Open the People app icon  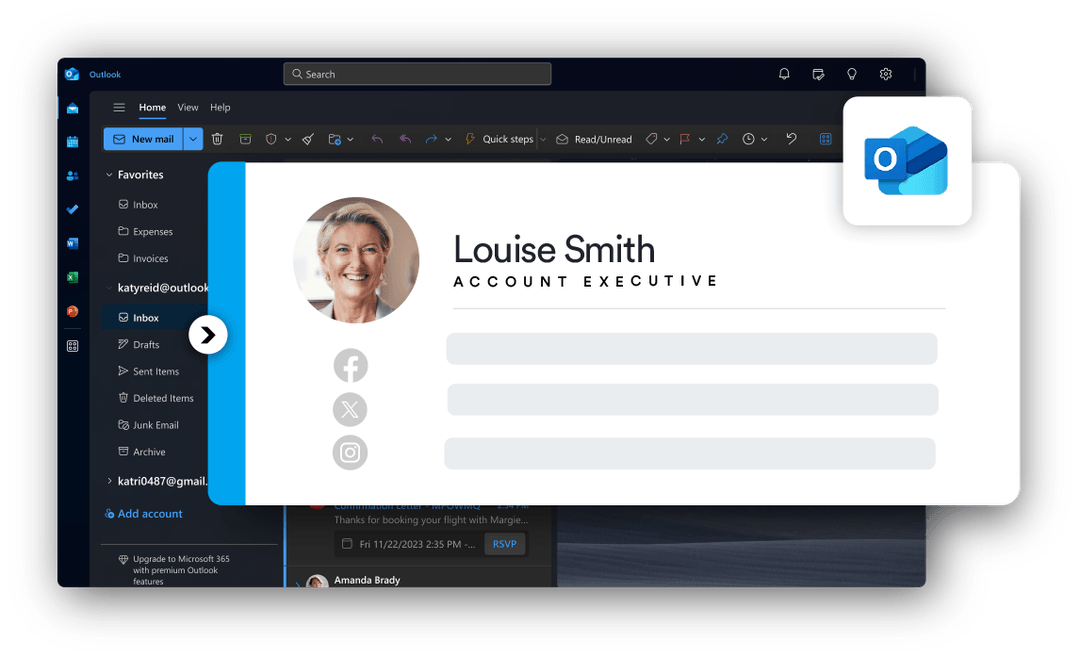click(72, 176)
